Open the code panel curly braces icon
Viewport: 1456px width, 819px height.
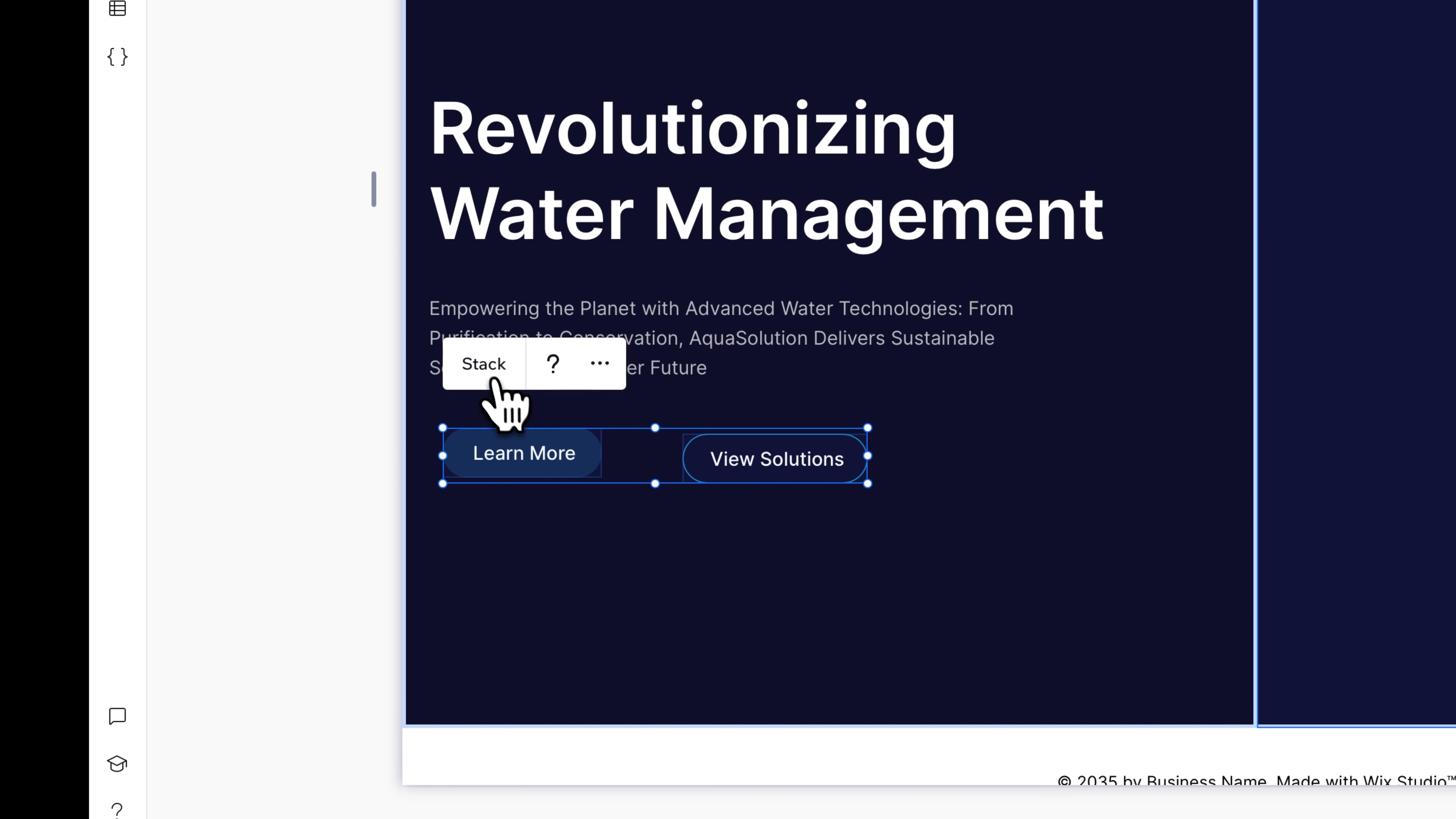[117, 56]
